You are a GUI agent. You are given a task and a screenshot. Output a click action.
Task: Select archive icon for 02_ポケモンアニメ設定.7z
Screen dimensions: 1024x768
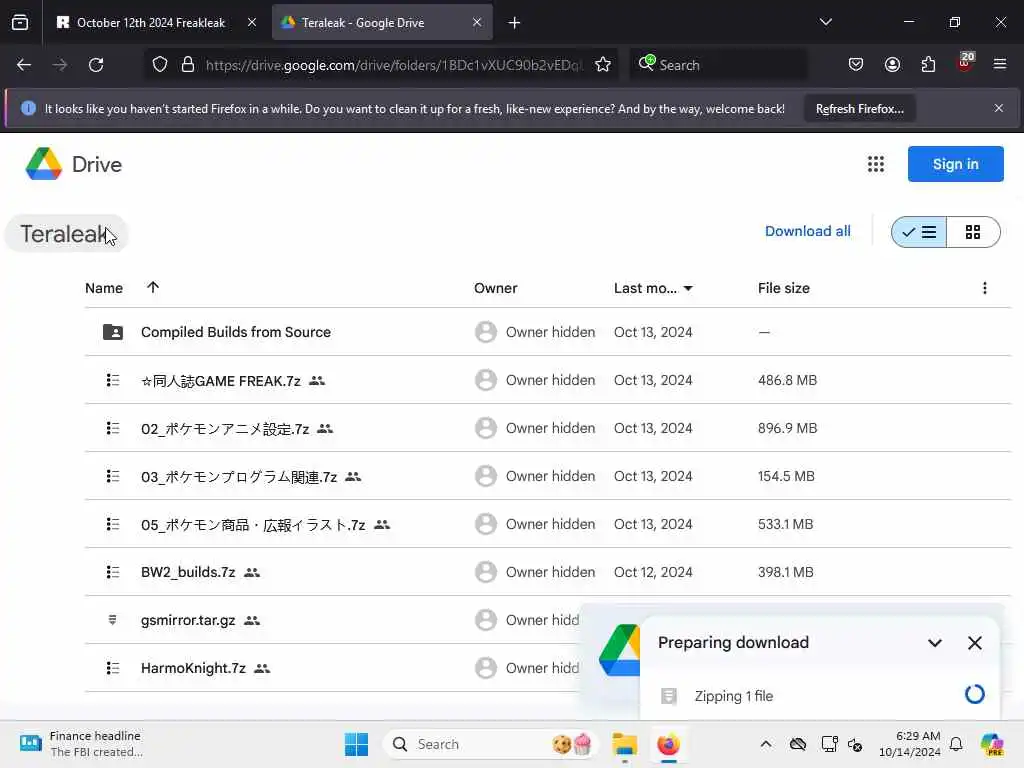[x=112, y=428]
